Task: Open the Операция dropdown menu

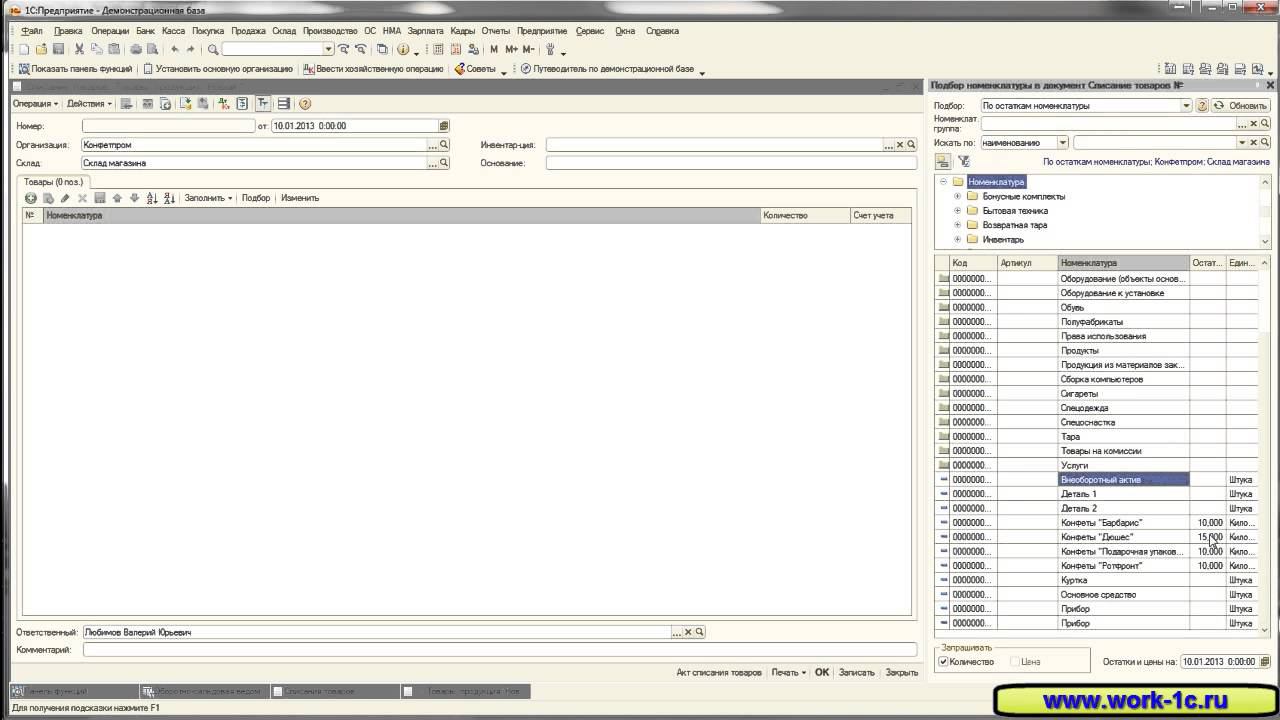Action: point(36,103)
